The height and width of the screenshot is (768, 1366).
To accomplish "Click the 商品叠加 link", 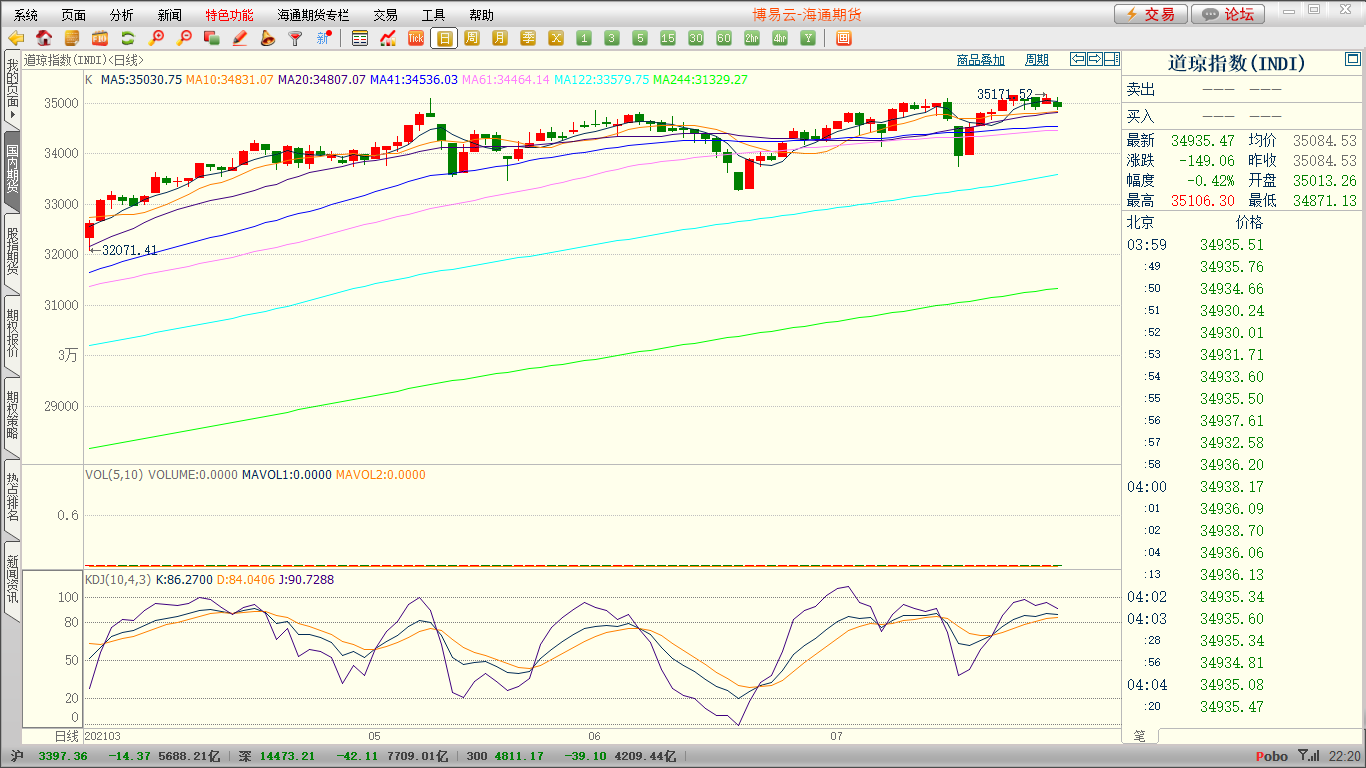I will click(x=980, y=60).
